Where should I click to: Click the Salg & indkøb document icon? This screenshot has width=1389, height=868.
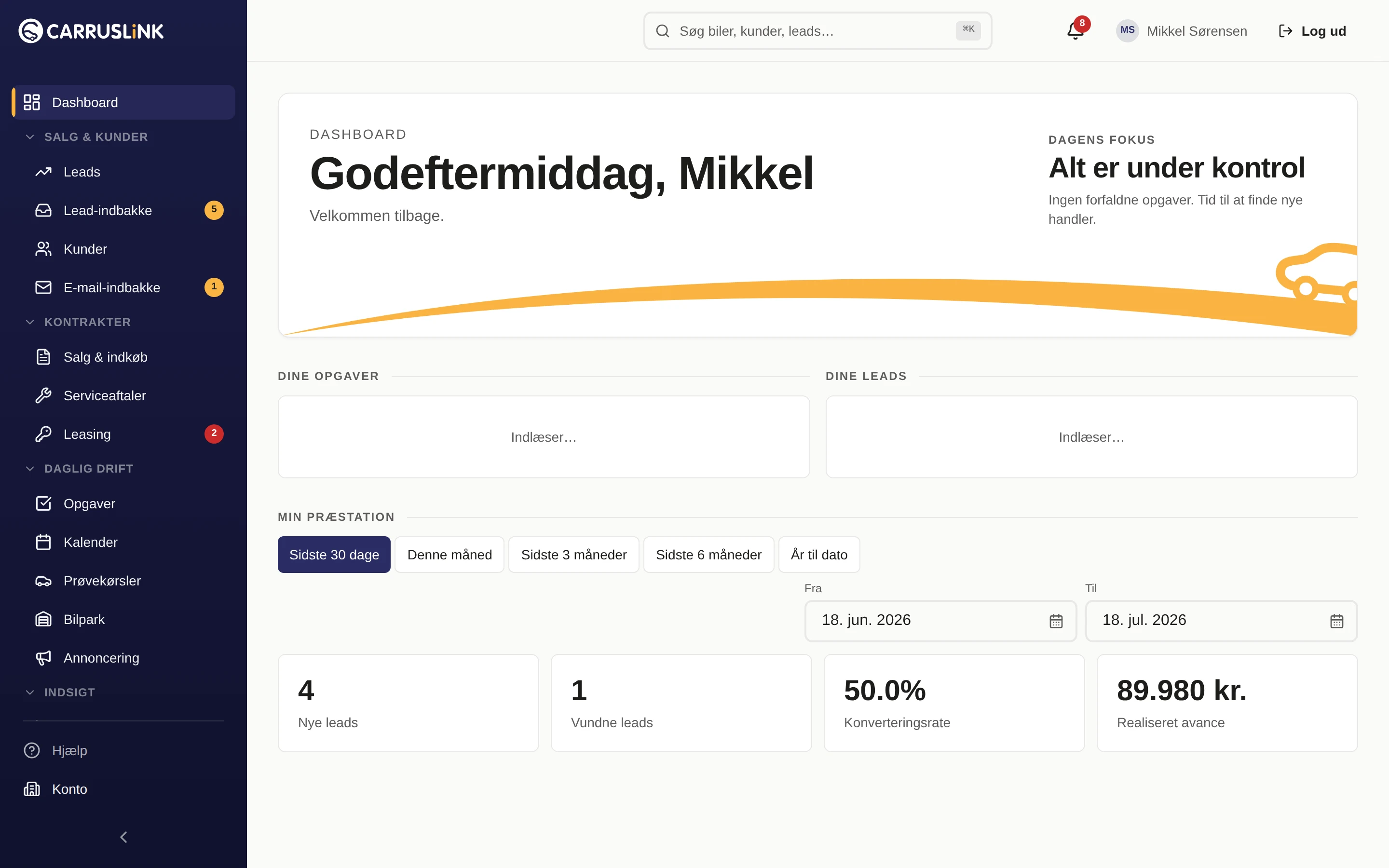(x=43, y=356)
